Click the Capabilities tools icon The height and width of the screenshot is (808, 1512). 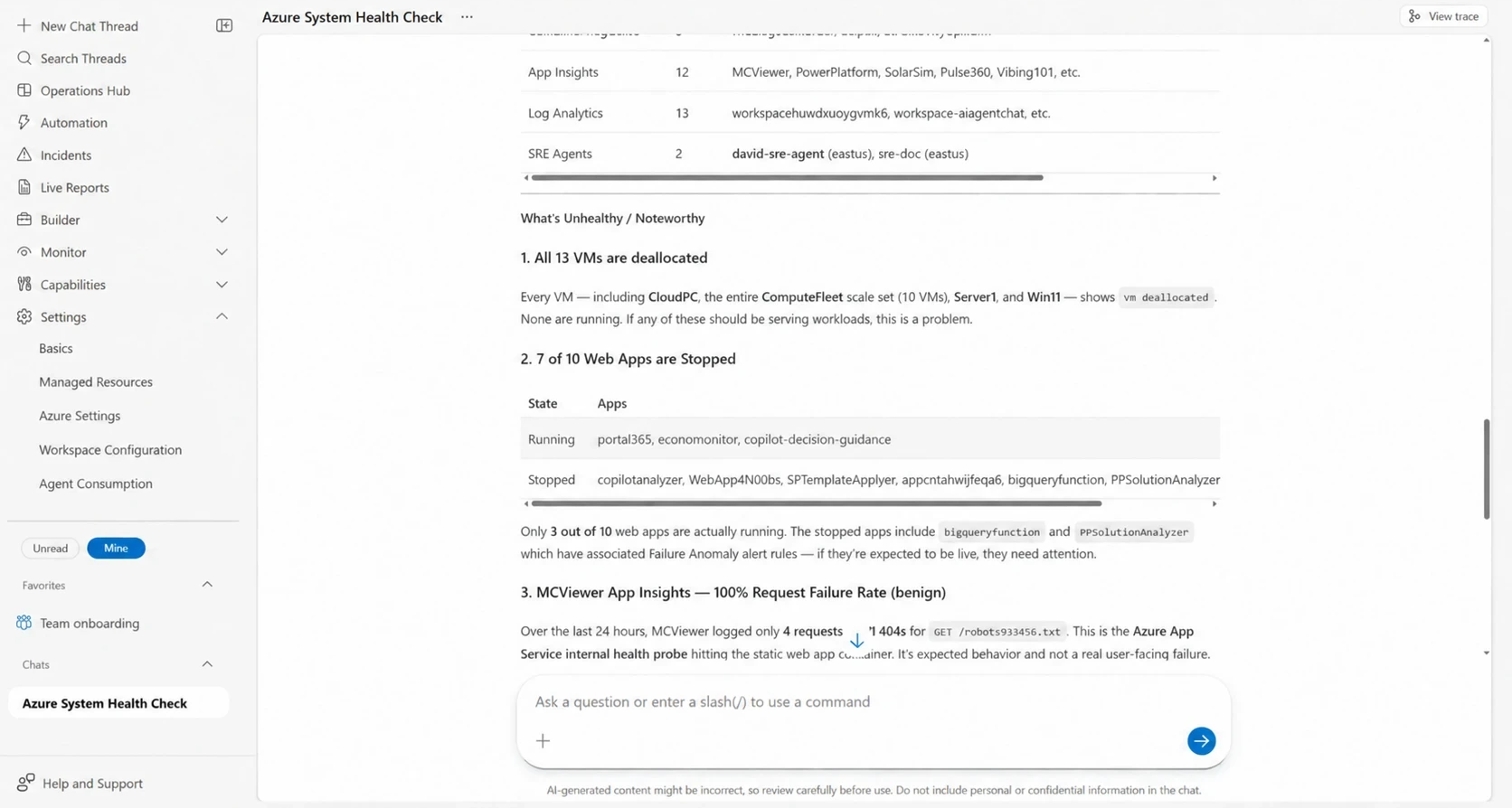[24, 284]
